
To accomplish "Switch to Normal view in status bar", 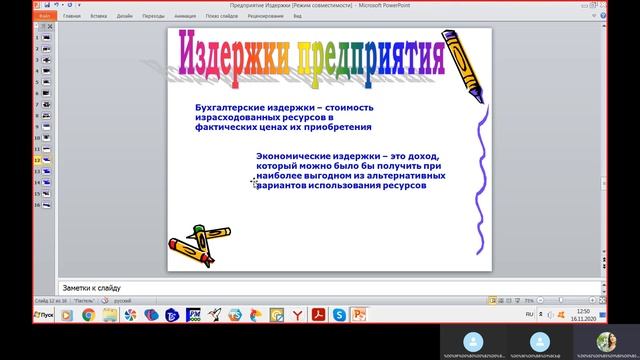I will [493, 300].
